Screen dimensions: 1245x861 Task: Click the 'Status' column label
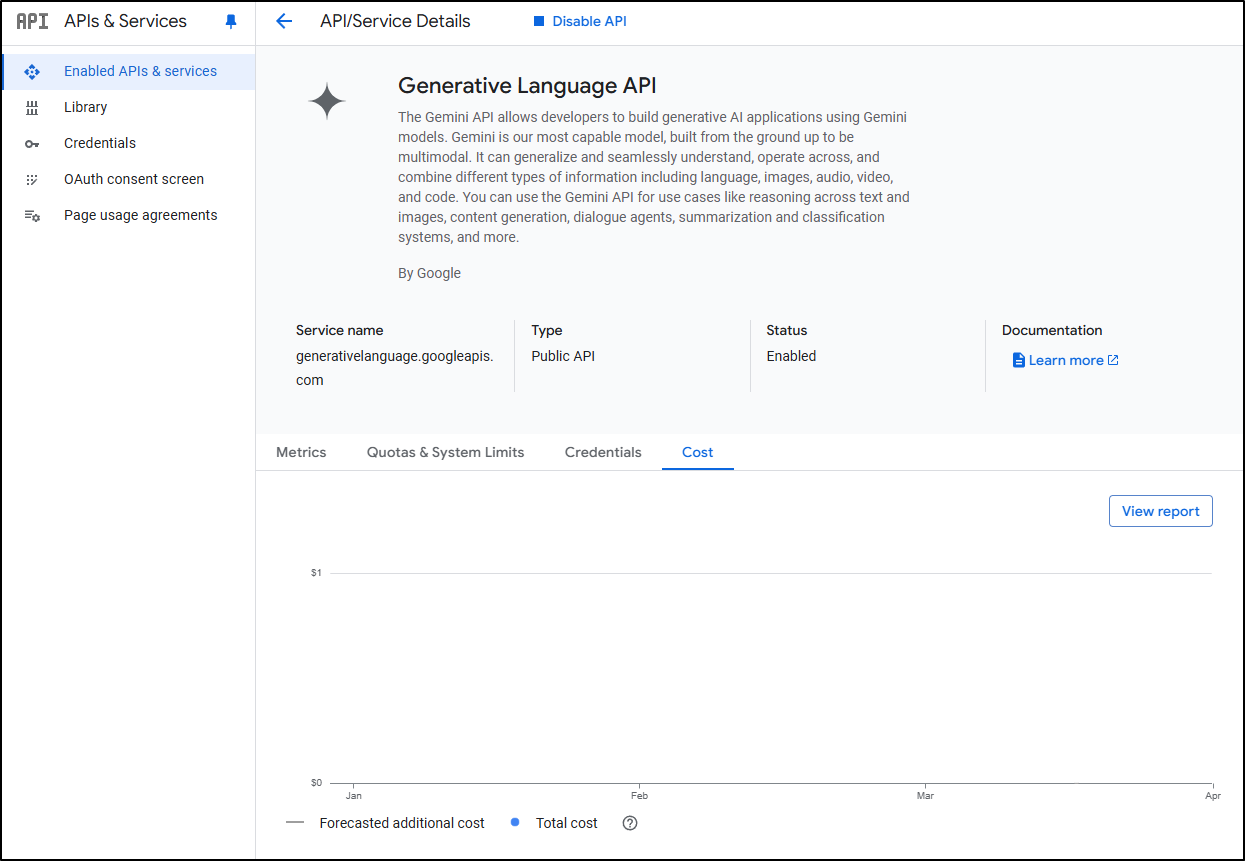click(787, 330)
